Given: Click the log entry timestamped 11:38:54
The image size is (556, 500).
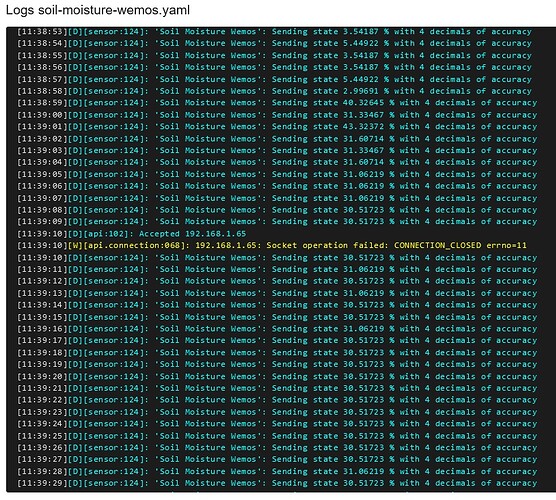Looking at the screenshot, I should tap(274, 43).
